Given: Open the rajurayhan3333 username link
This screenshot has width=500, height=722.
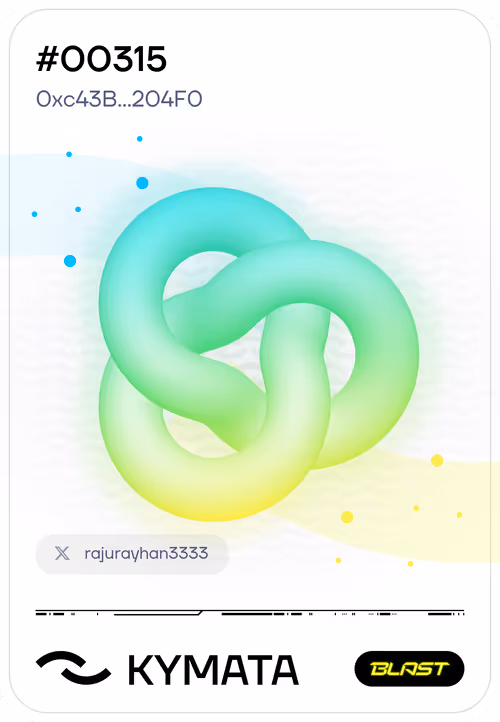Looking at the screenshot, I should (146, 553).
